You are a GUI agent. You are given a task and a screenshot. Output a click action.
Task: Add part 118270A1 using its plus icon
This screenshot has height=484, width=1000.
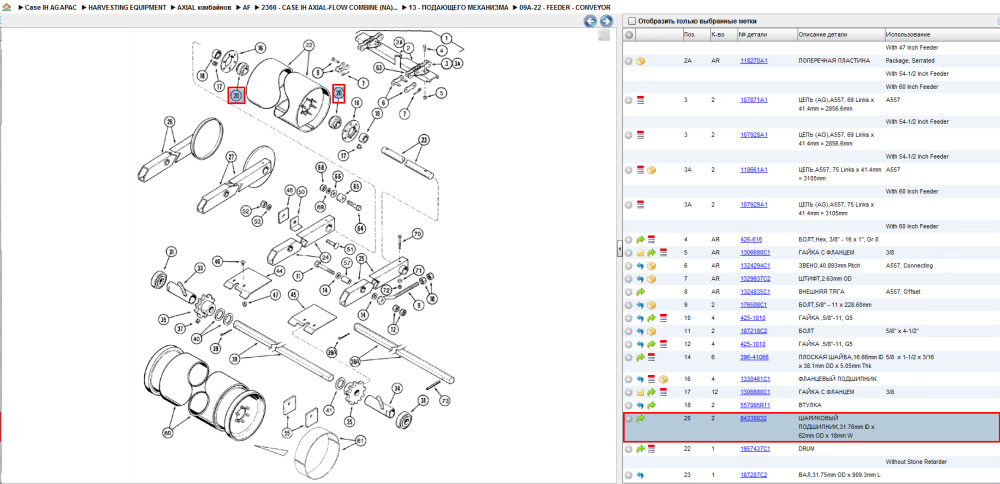coord(629,61)
